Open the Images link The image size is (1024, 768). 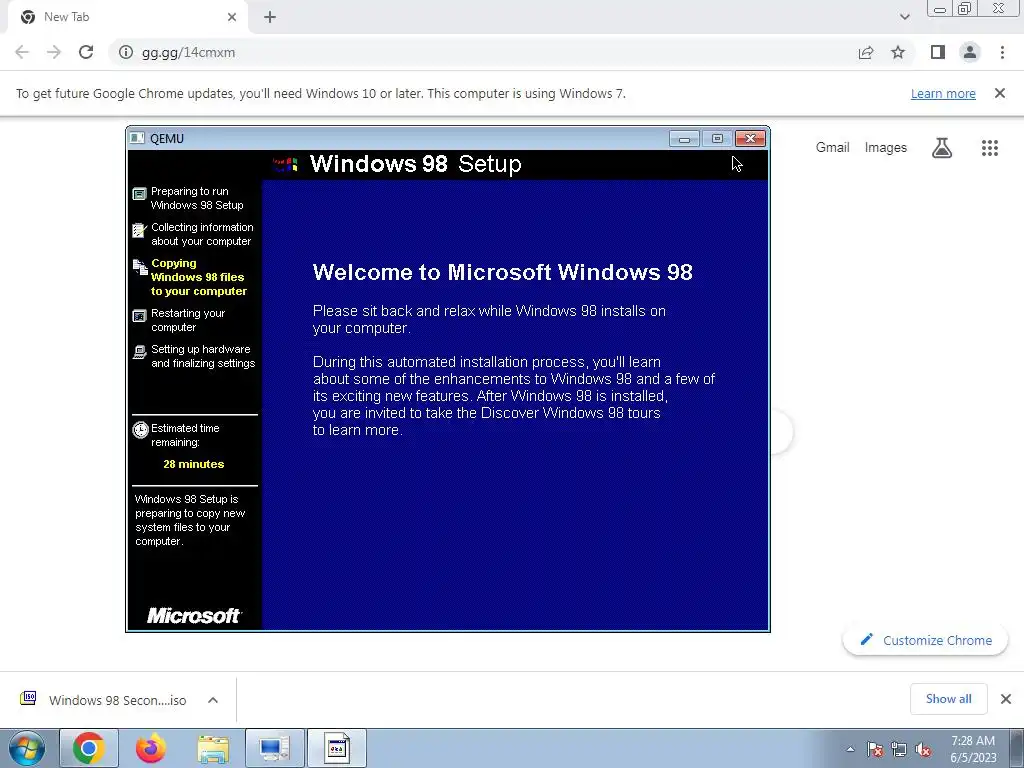(886, 148)
